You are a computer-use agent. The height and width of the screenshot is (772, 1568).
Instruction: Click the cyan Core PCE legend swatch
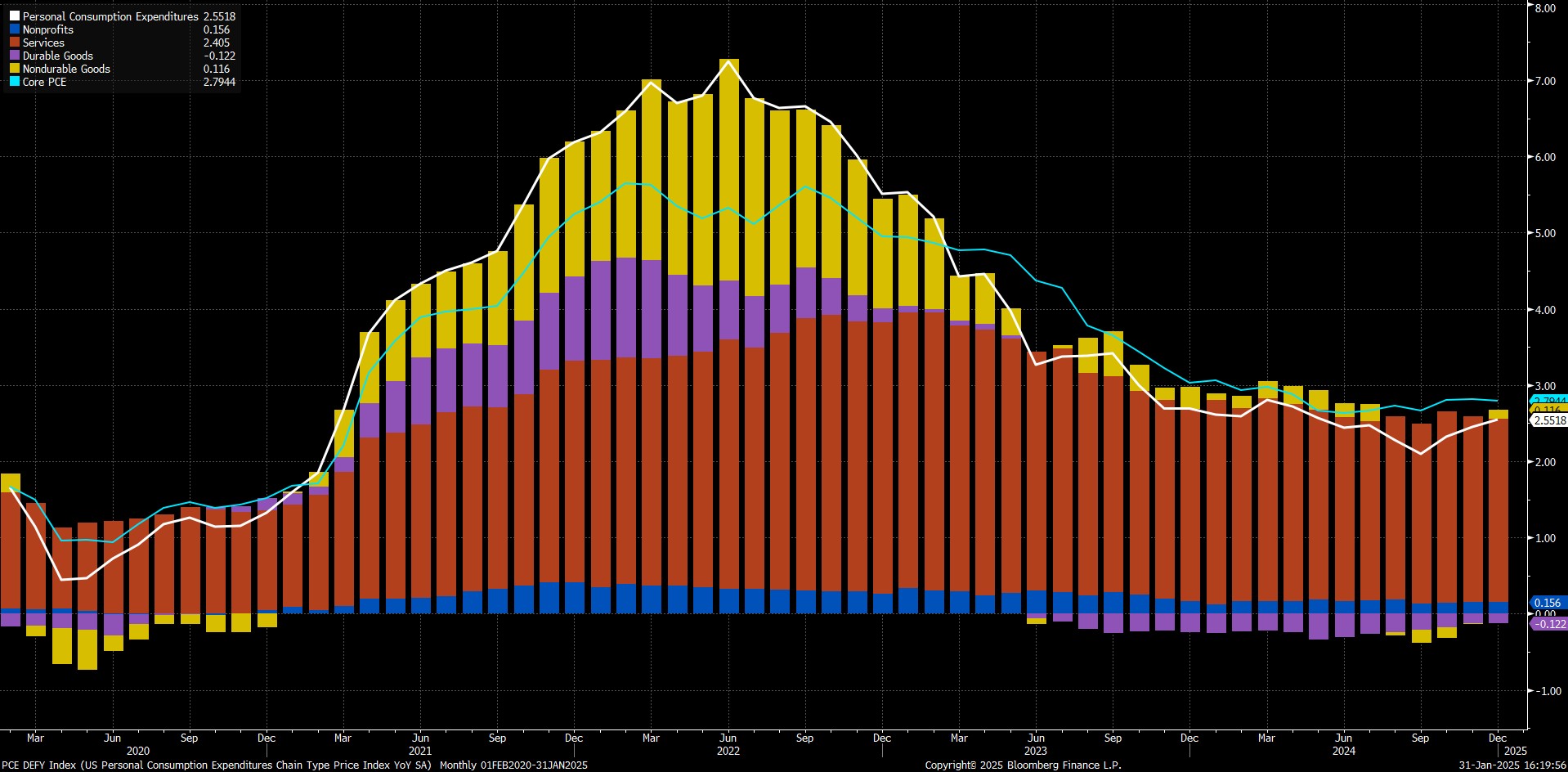pyautogui.click(x=14, y=82)
